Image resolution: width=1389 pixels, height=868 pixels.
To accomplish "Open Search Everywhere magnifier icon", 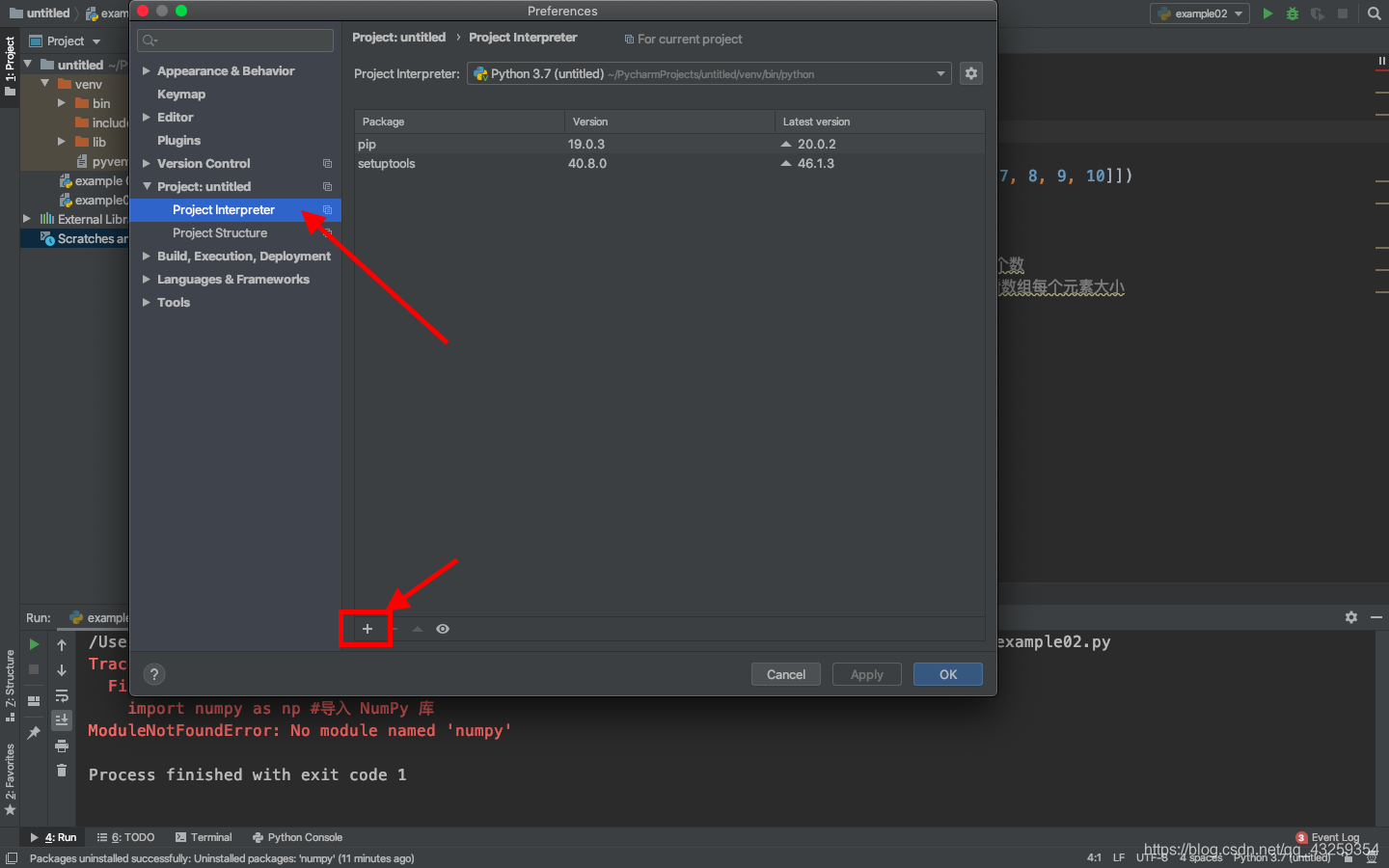I will (x=1375, y=14).
